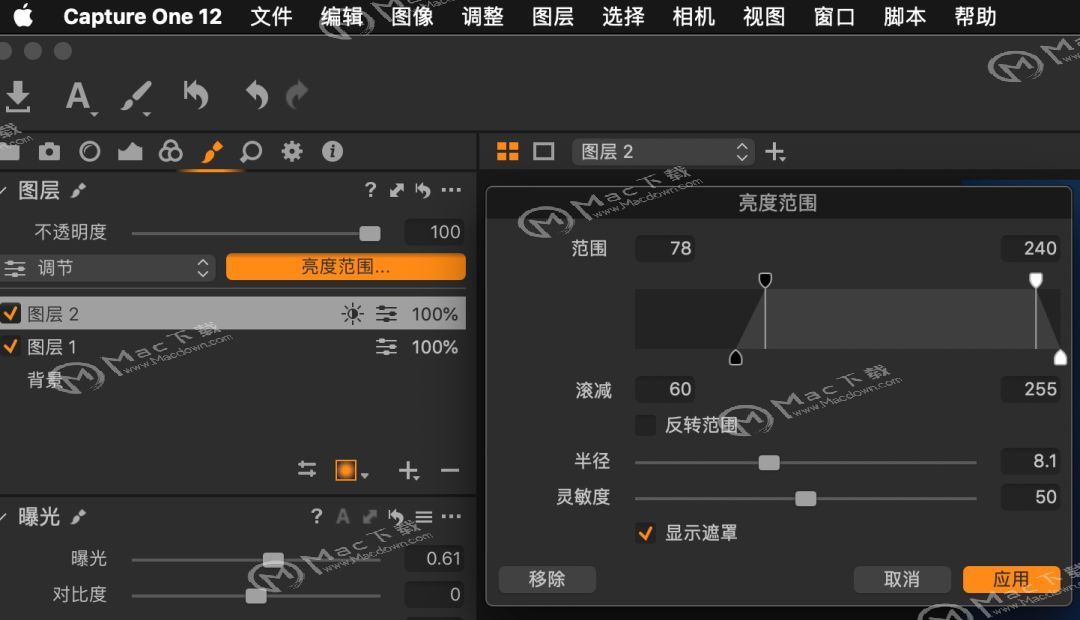
Task: Click the 图层 panel expand arrow icon
Action: (x=397, y=190)
